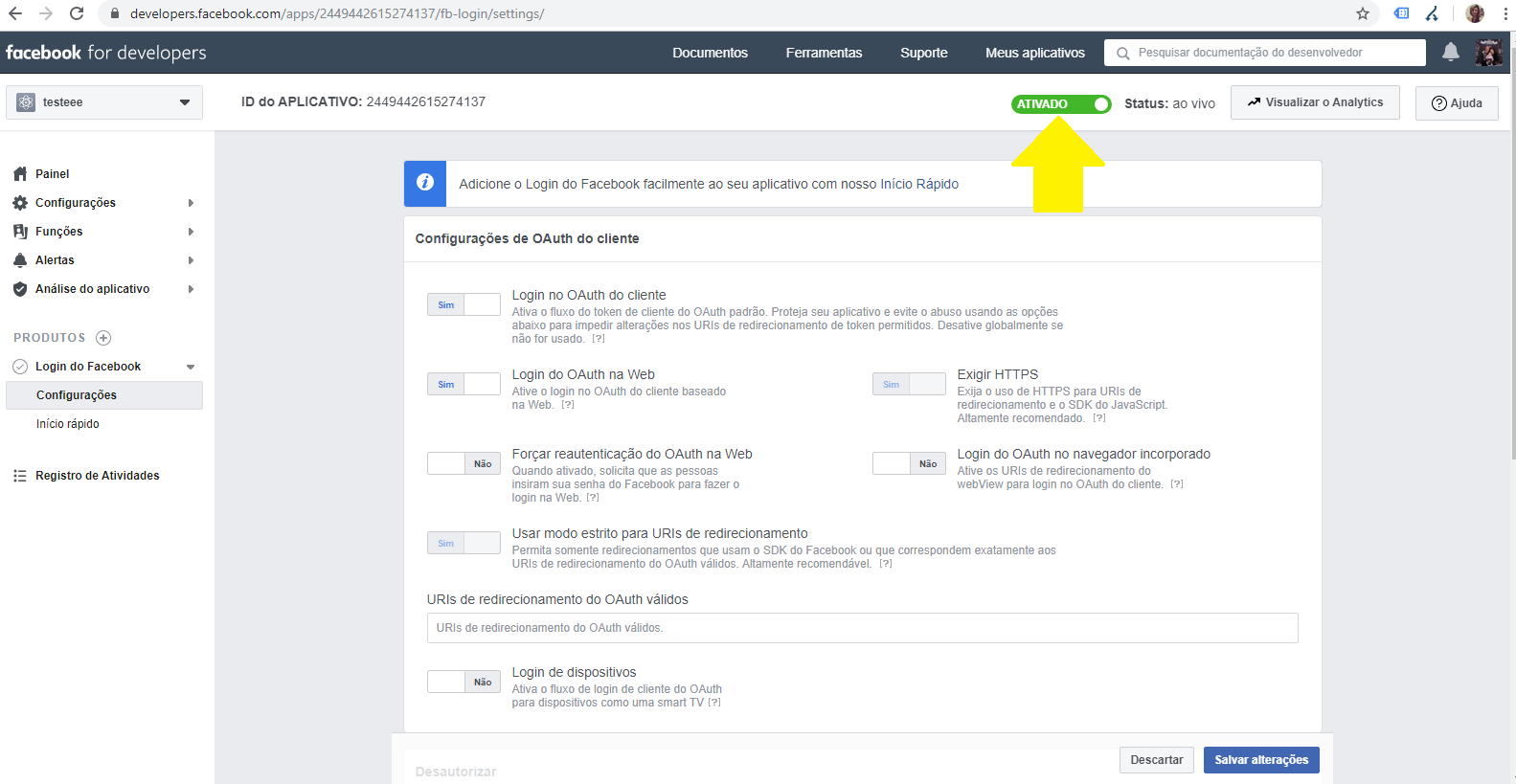Click the Análise do aplicativo shield icon
1516x784 pixels.
pyautogui.click(x=20, y=289)
